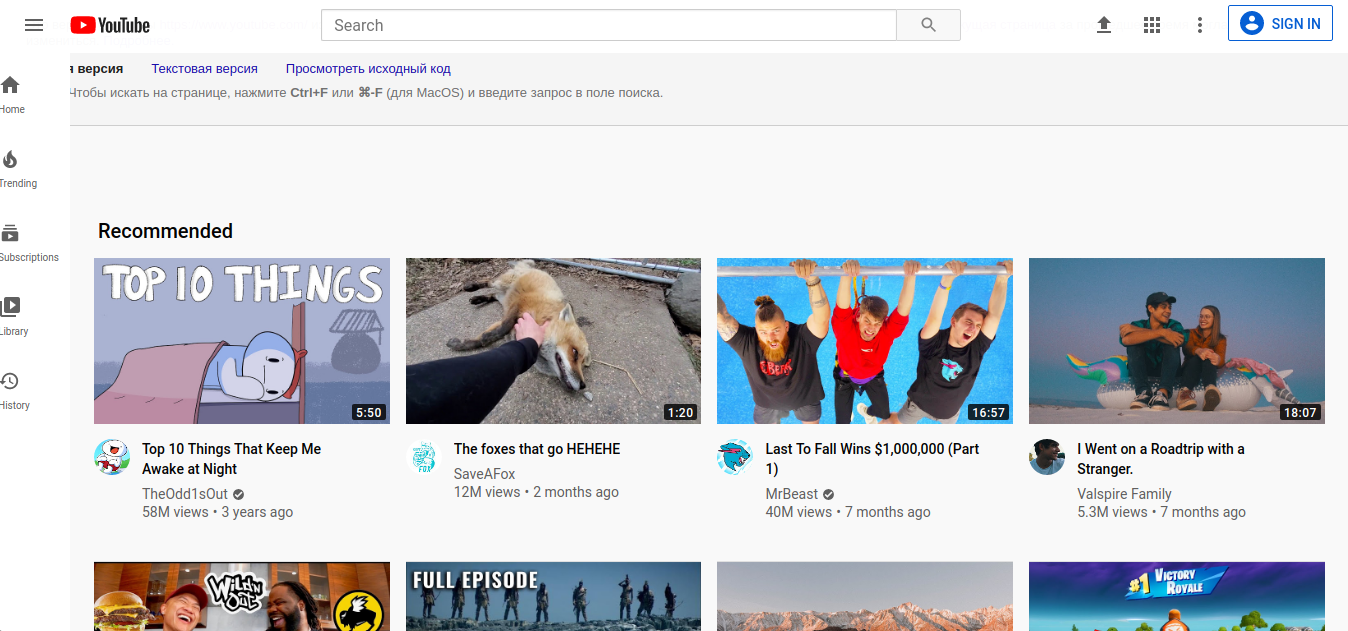Click Valspire Family channel avatar
The width and height of the screenshot is (1348, 631).
point(1047,457)
